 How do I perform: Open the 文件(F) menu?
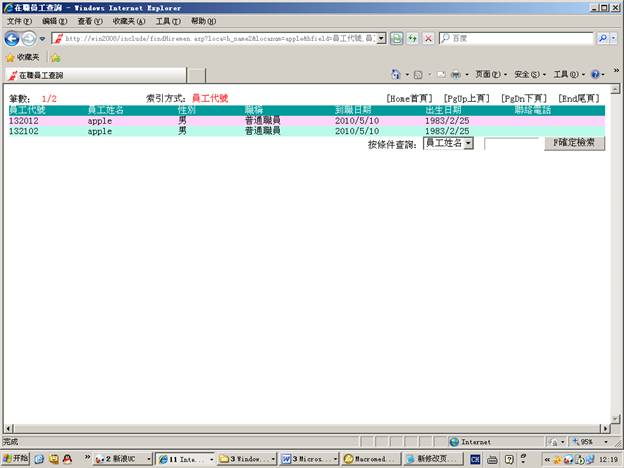pyautogui.click(x=19, y=21)
